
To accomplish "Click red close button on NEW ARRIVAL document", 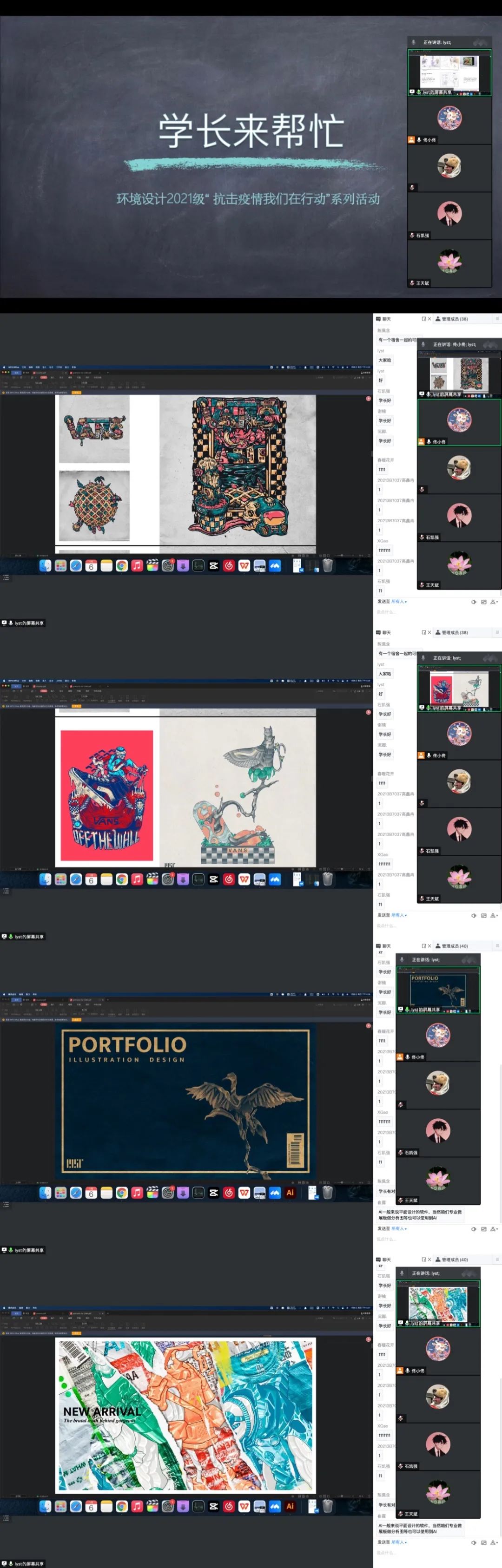I will coord(369,1340).
